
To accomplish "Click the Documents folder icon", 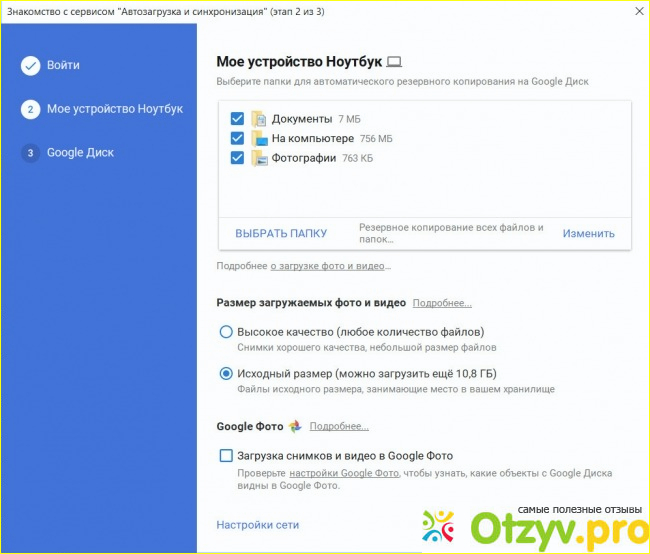I will coord(259,119).
